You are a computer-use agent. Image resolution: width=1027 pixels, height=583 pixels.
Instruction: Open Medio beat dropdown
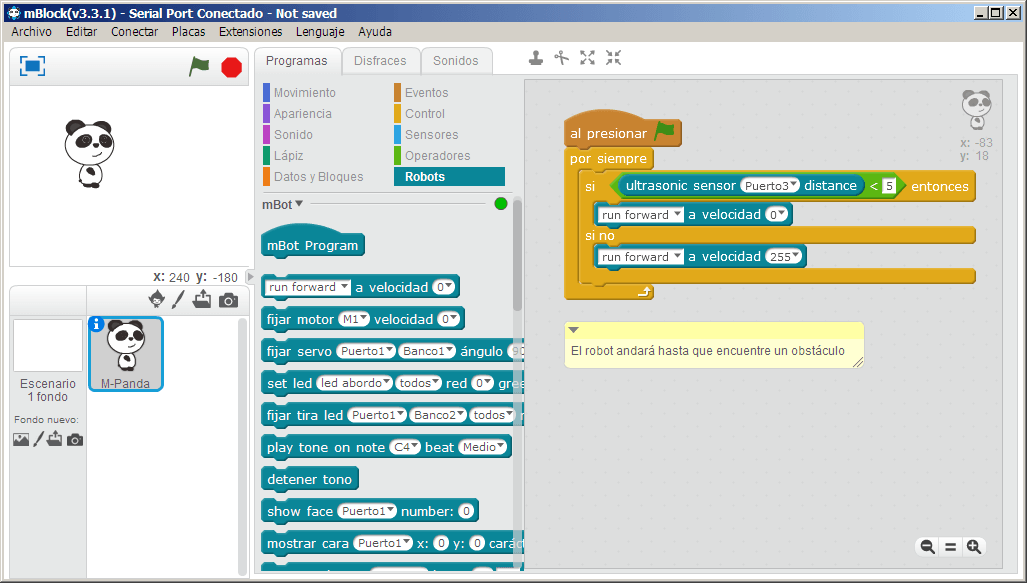(483, 447)
